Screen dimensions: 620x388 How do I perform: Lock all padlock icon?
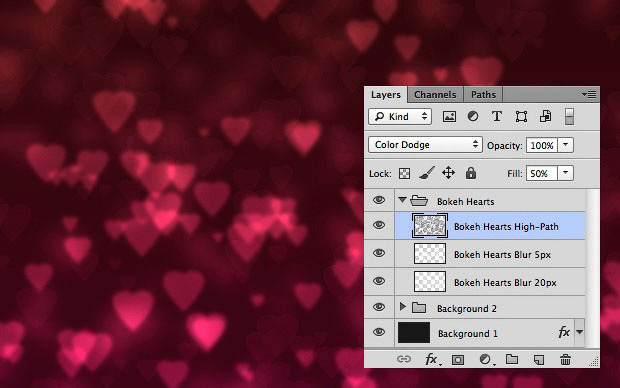(471, 173)
